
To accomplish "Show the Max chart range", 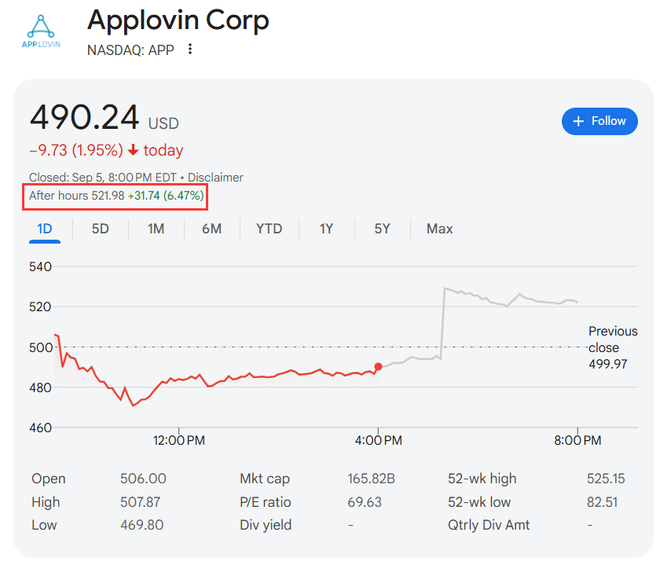I will 439,229.
